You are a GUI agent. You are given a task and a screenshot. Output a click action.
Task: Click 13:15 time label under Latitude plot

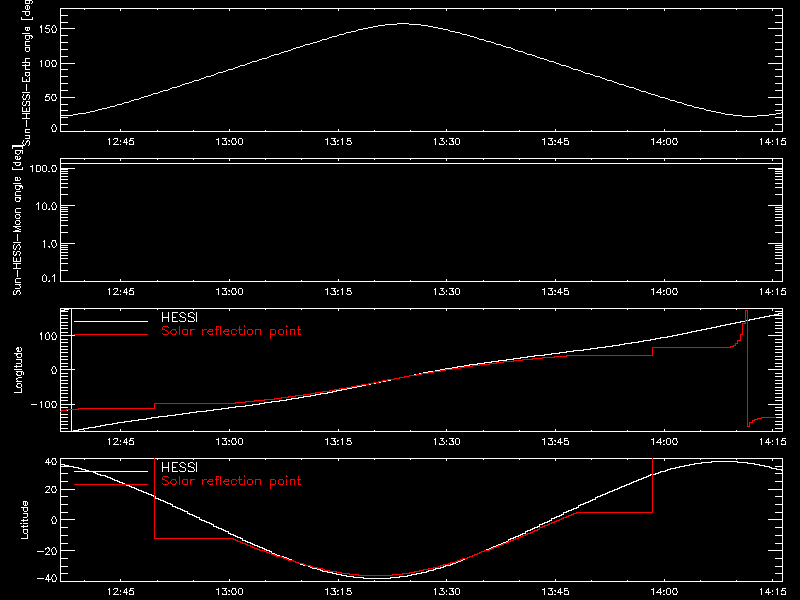338,592
